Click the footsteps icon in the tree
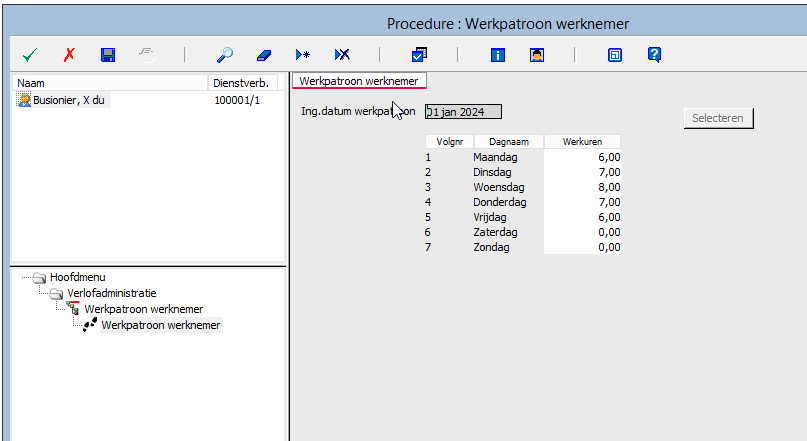 90,325
